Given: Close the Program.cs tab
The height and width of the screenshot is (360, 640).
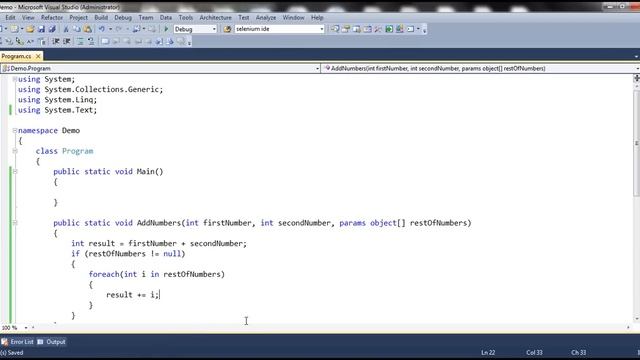Looking at the screenshot, I should coord(38,56).
